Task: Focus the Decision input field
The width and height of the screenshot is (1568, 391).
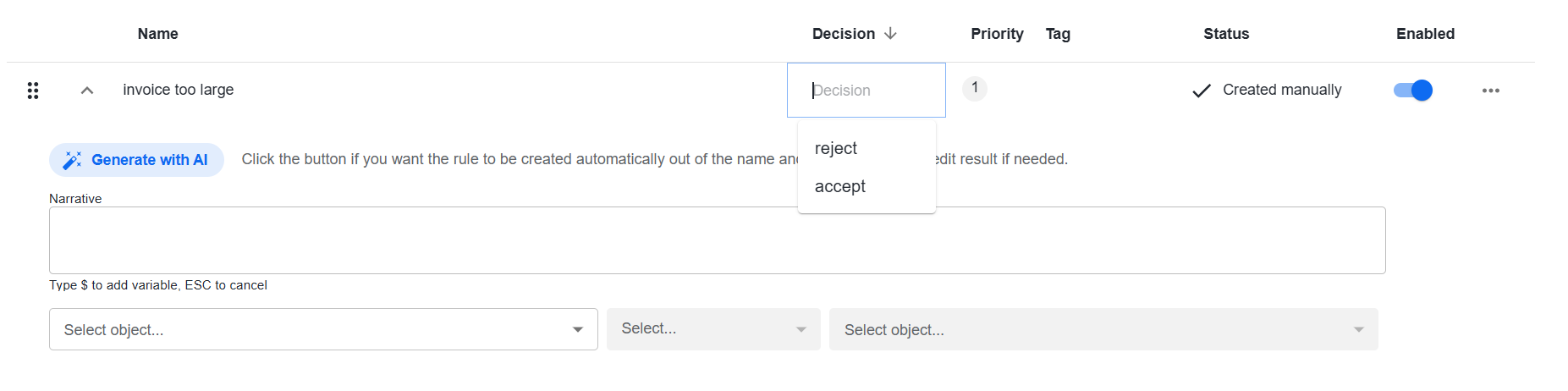Action: pyautogui.click(x=867, y=91)
